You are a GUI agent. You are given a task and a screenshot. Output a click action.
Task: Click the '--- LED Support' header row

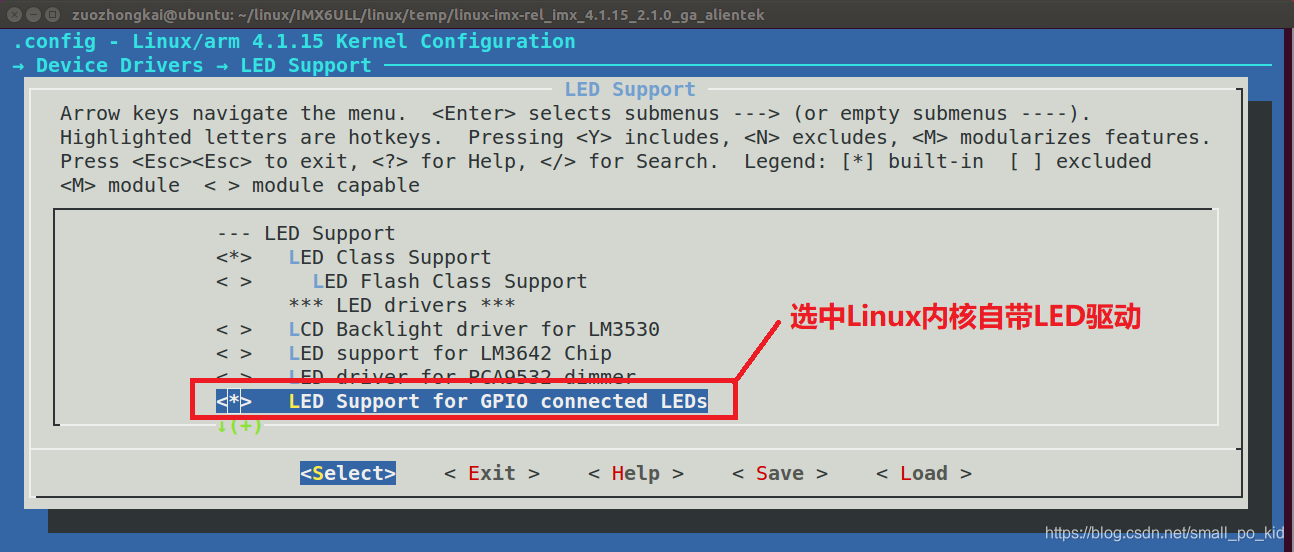pyautogui.click(x=305, y=233)
